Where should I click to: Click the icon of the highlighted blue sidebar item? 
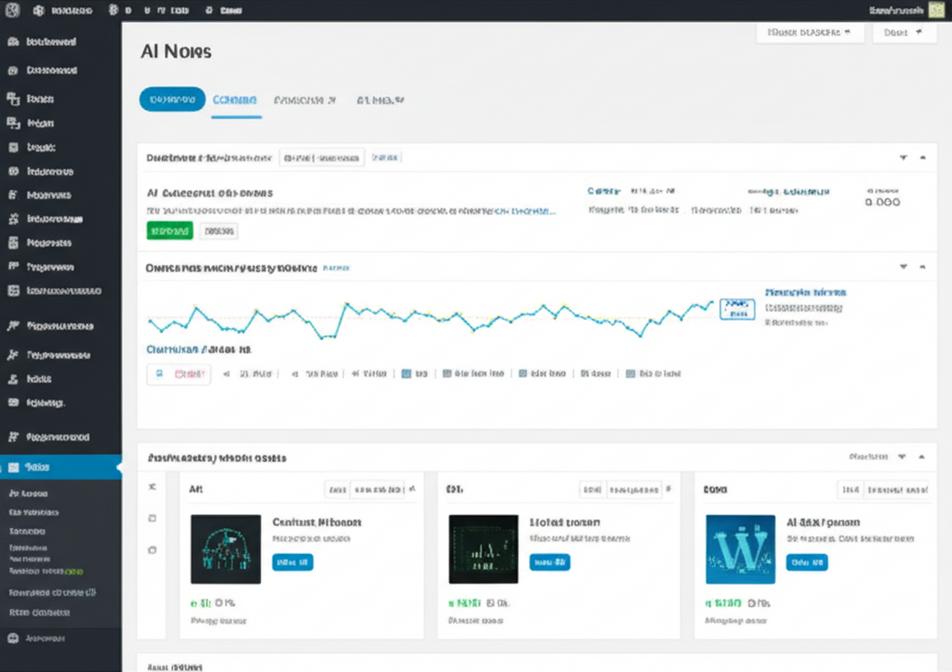click(x=13, y=467)
